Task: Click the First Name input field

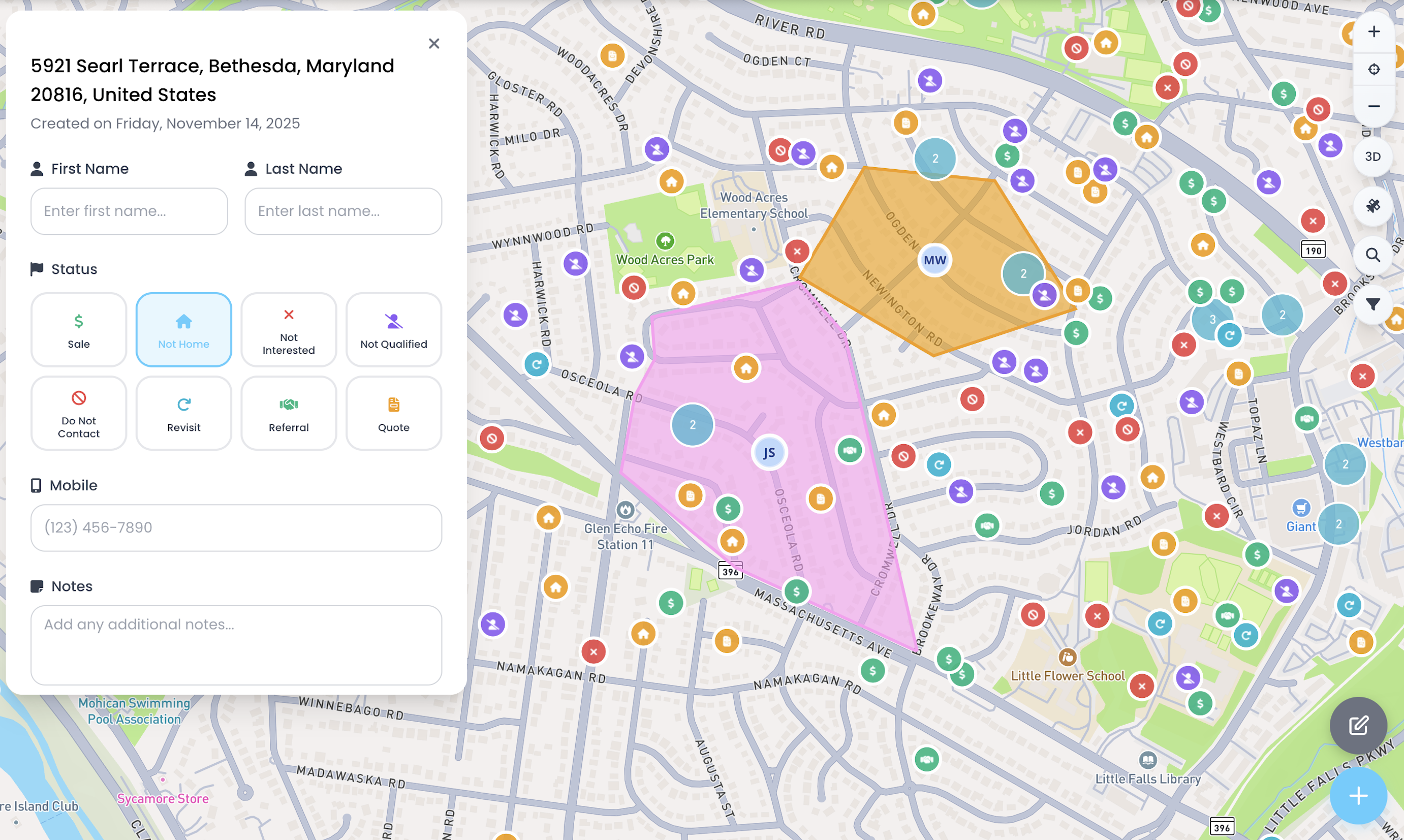Action: (x=129, y=211)
